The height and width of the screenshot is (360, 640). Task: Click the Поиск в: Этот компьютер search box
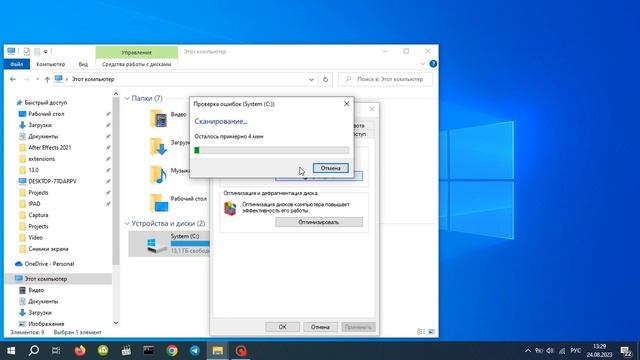pos(386,79)
